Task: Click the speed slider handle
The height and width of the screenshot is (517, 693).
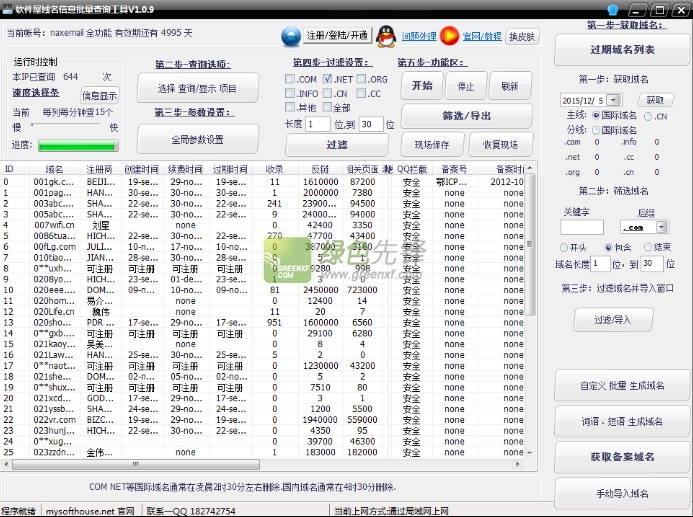Action: [x=32, y=125]
